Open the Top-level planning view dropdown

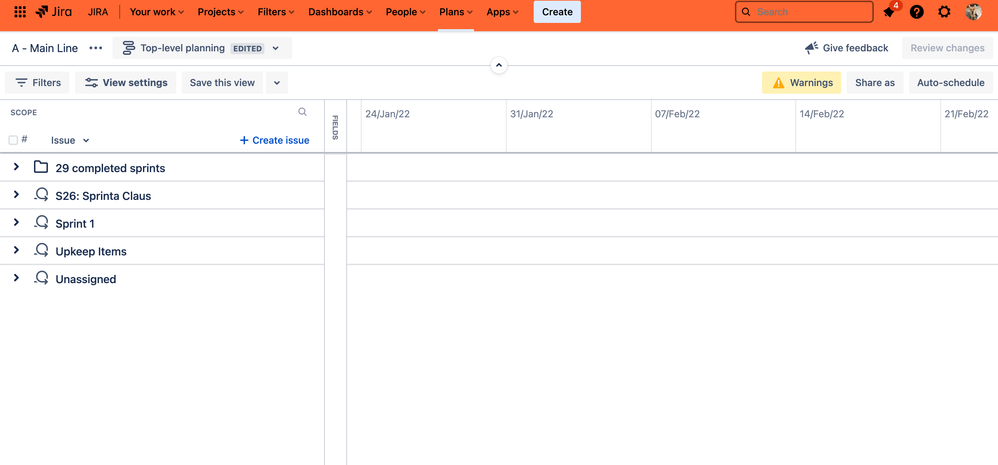[x=202, y=48]
